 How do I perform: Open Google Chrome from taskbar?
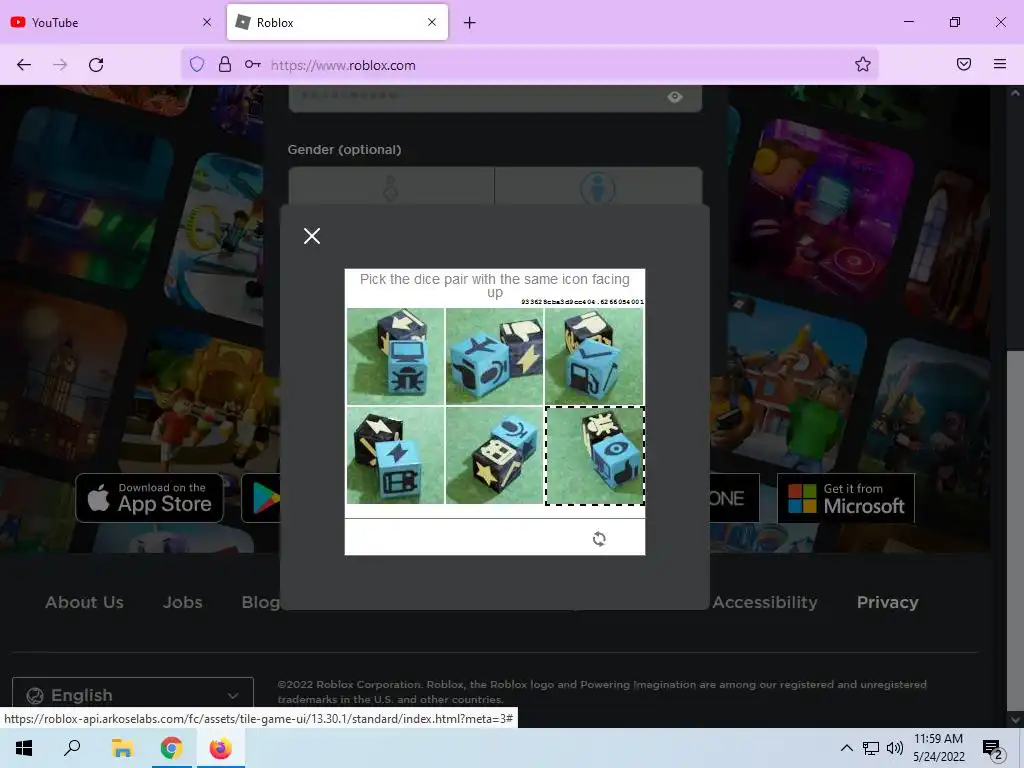tap(172, 748)
